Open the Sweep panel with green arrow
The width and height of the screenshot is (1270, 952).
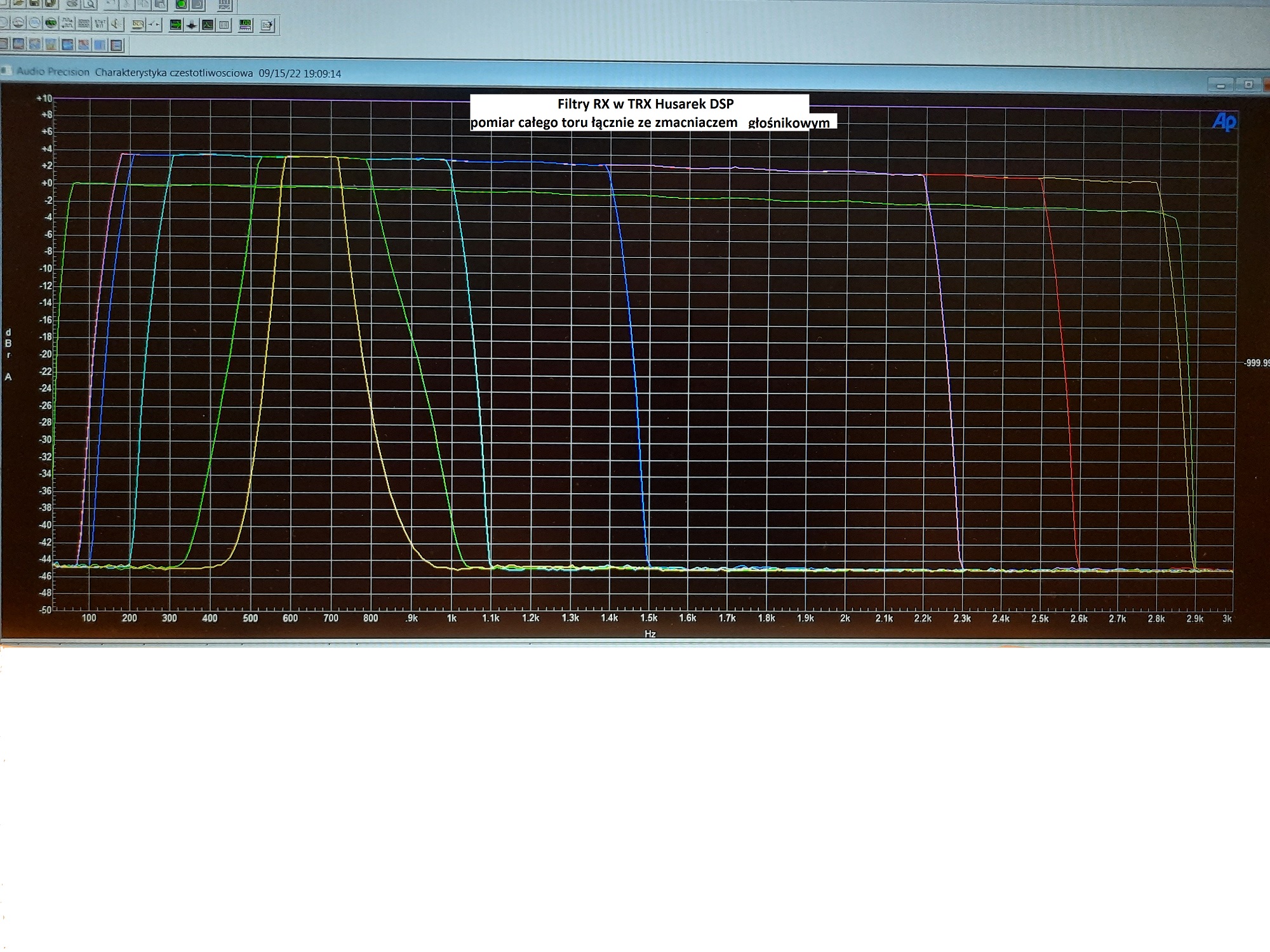pos(176,25)
